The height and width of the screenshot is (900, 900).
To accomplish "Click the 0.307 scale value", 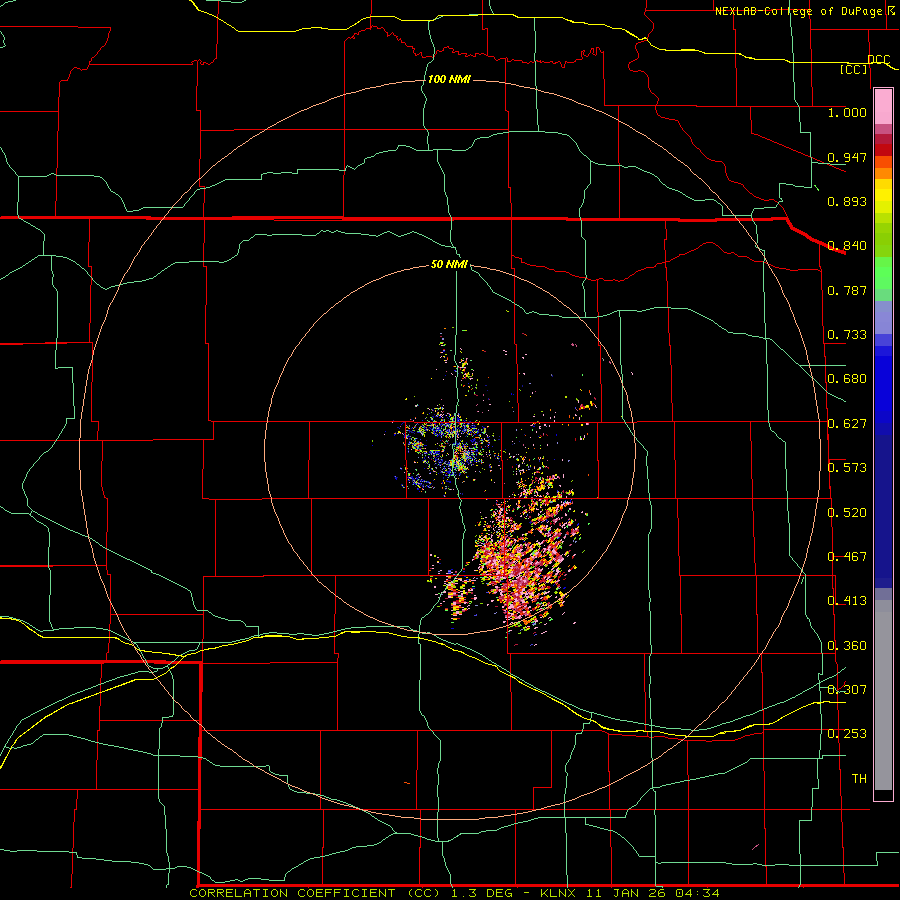I will click(x=847, y=689).
